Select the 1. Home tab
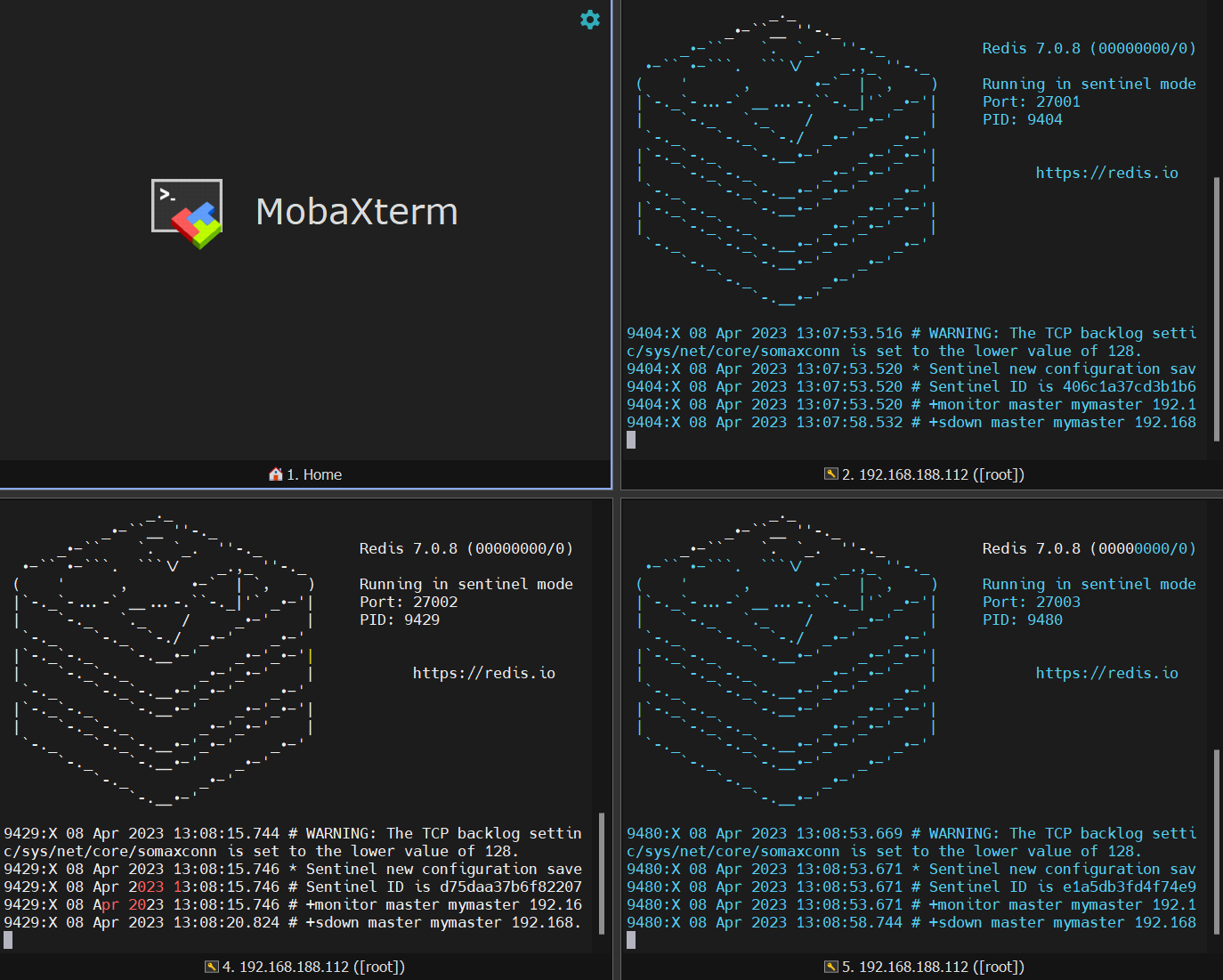This screenshot has width=1223, height=980. (305, 474)
